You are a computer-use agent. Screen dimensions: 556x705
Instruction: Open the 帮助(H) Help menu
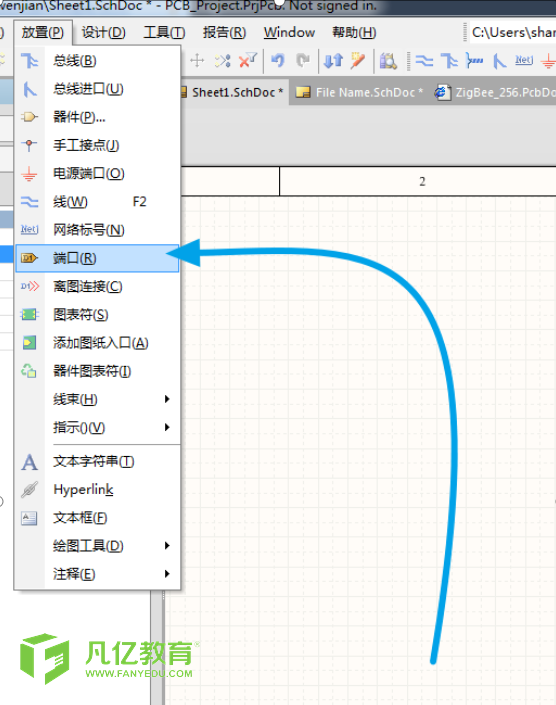click(x=354, y=32)
